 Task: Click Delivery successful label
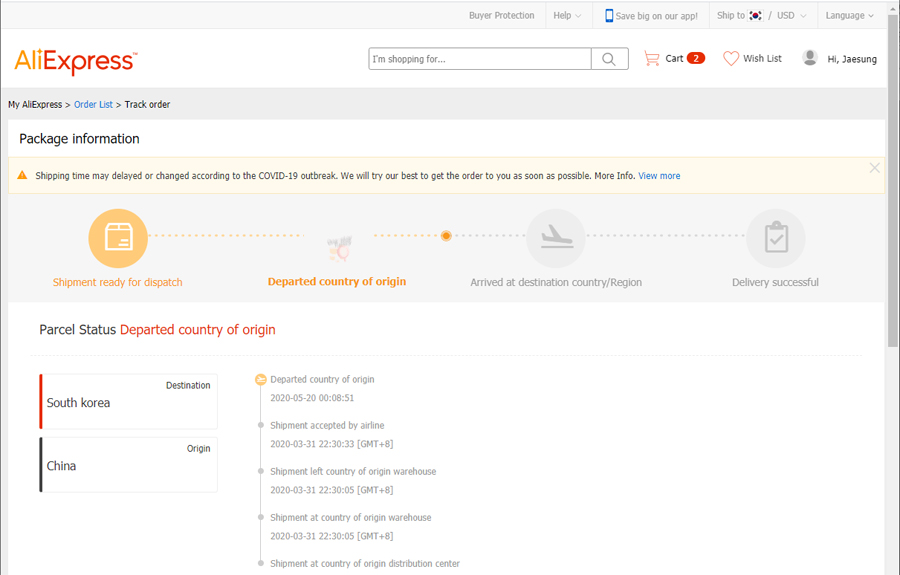point(775,282)
